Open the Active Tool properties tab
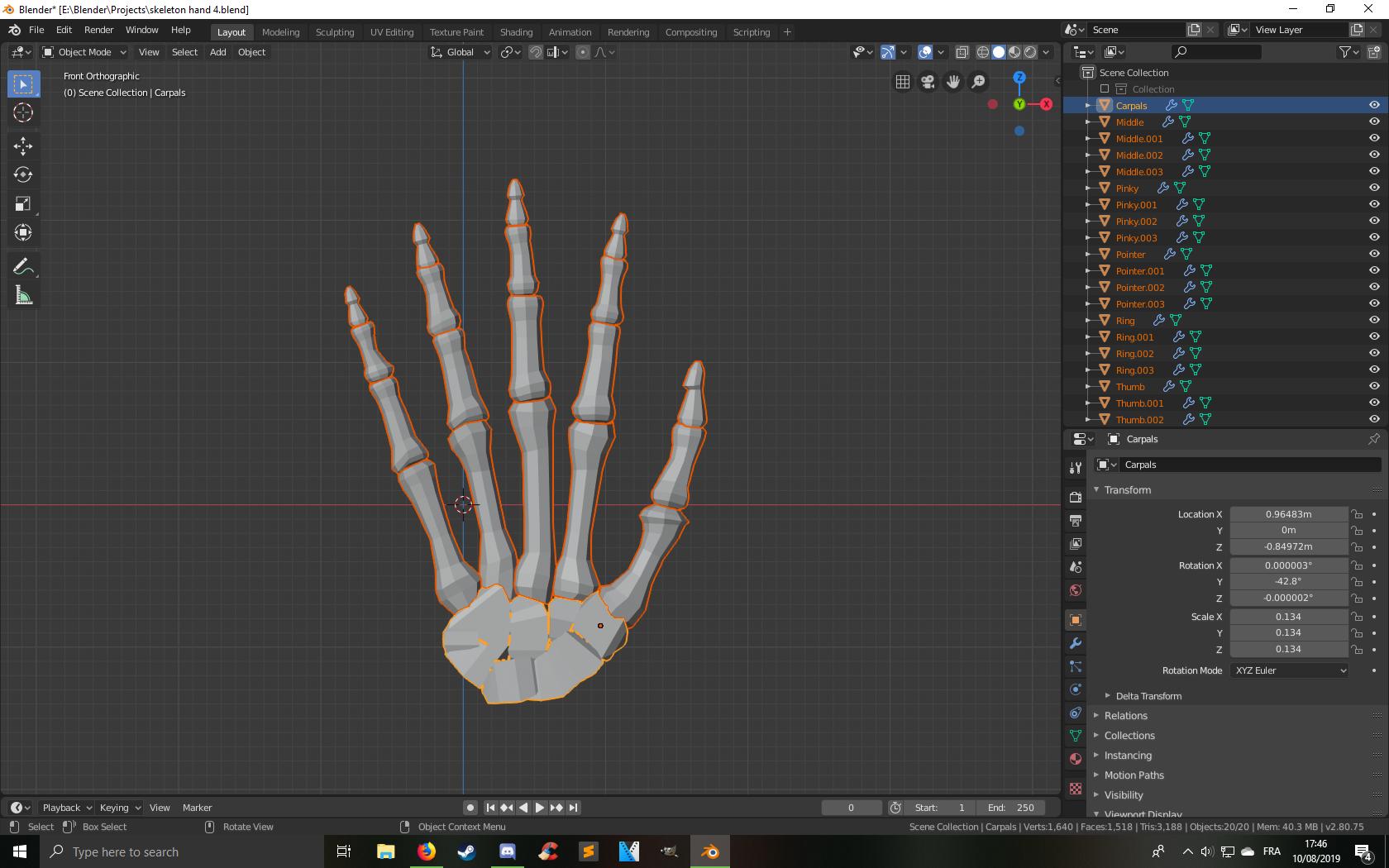 1076,468
